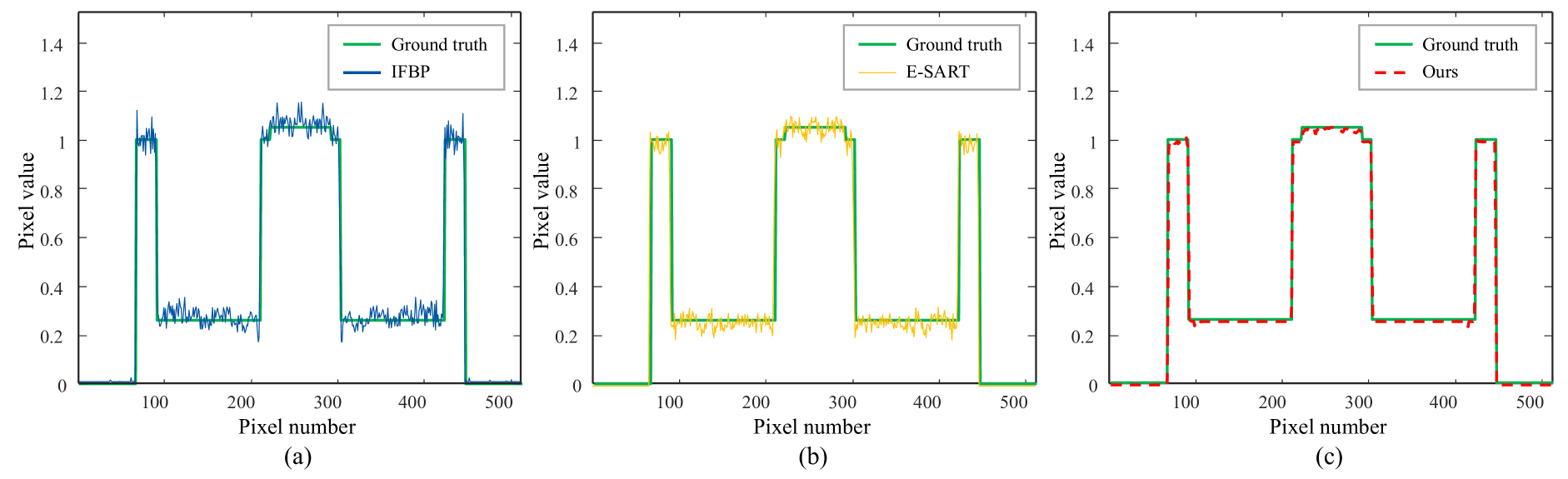Click Pixel value axis title in plot (b)
This screenshot has width=1568, height=479.
[542, 200]
